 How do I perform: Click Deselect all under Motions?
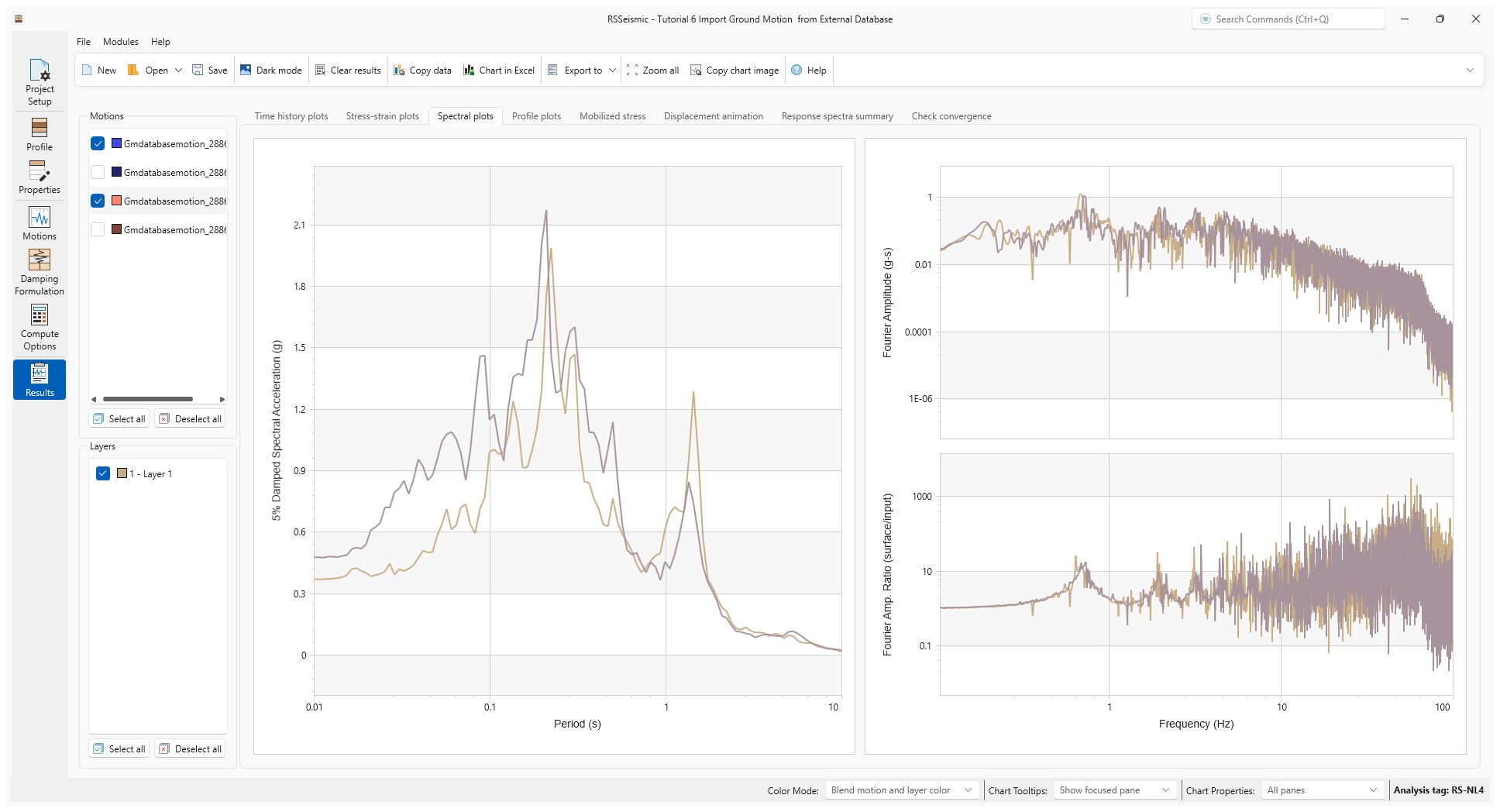(x=190, y=418)
